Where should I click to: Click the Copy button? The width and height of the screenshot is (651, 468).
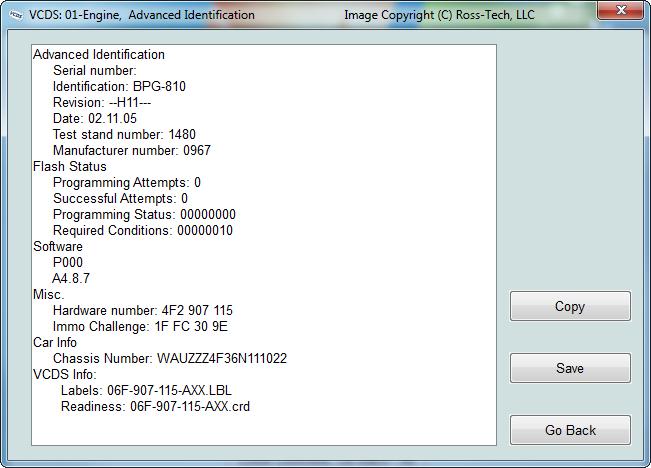[x=570, y=306]
